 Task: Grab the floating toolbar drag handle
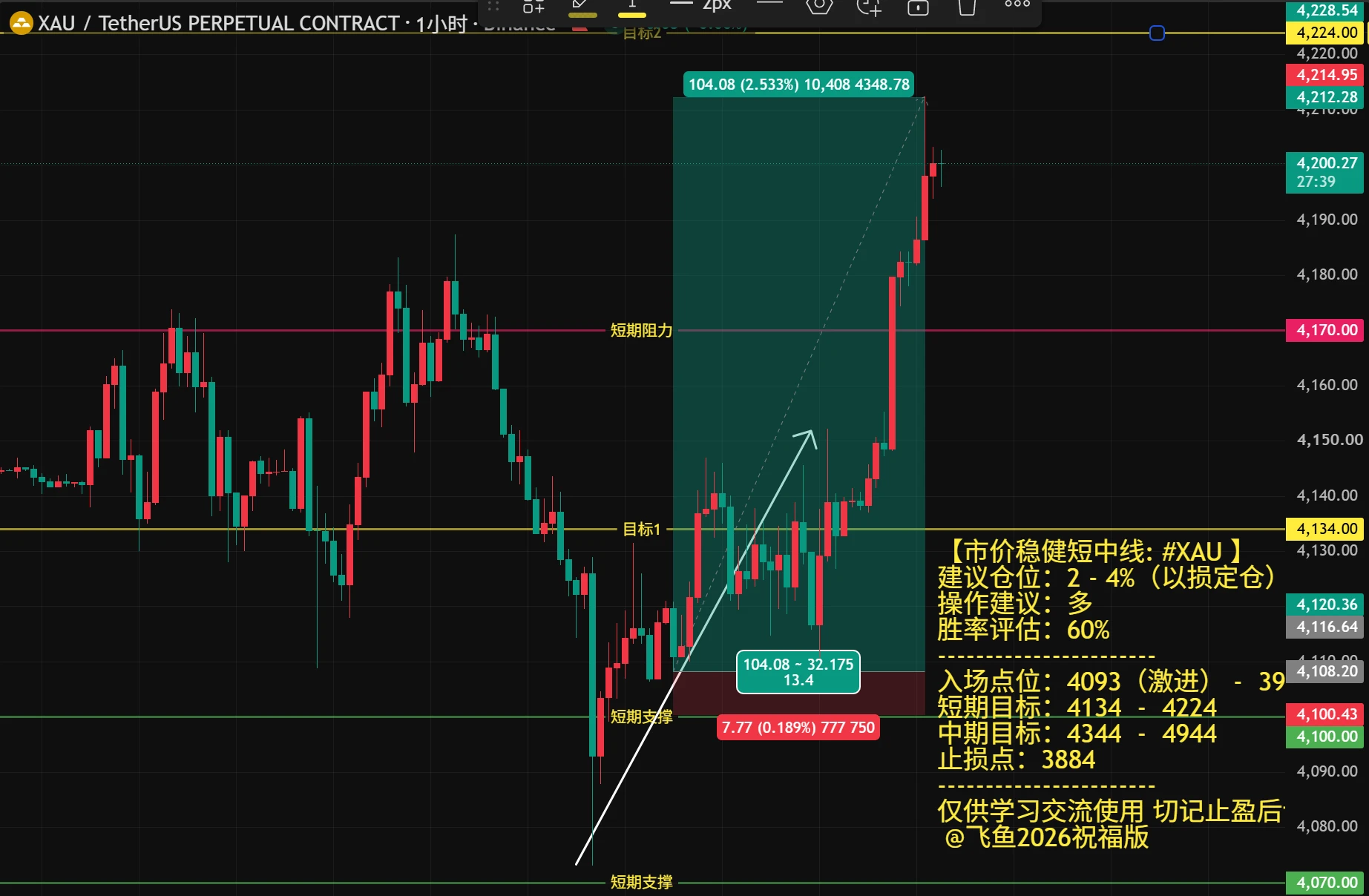pos(493,7)
